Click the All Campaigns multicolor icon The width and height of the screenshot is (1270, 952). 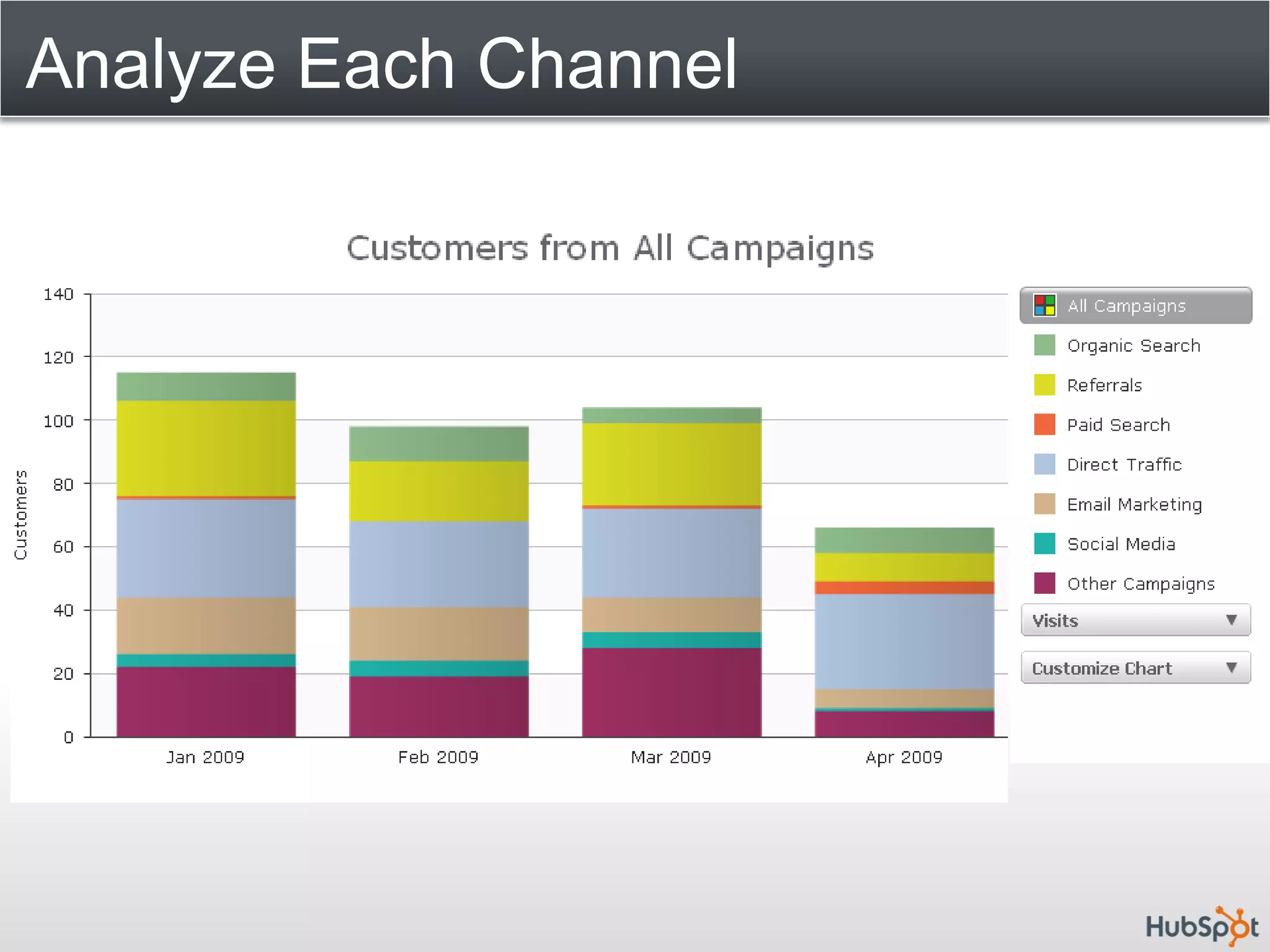pos(1044,306)
